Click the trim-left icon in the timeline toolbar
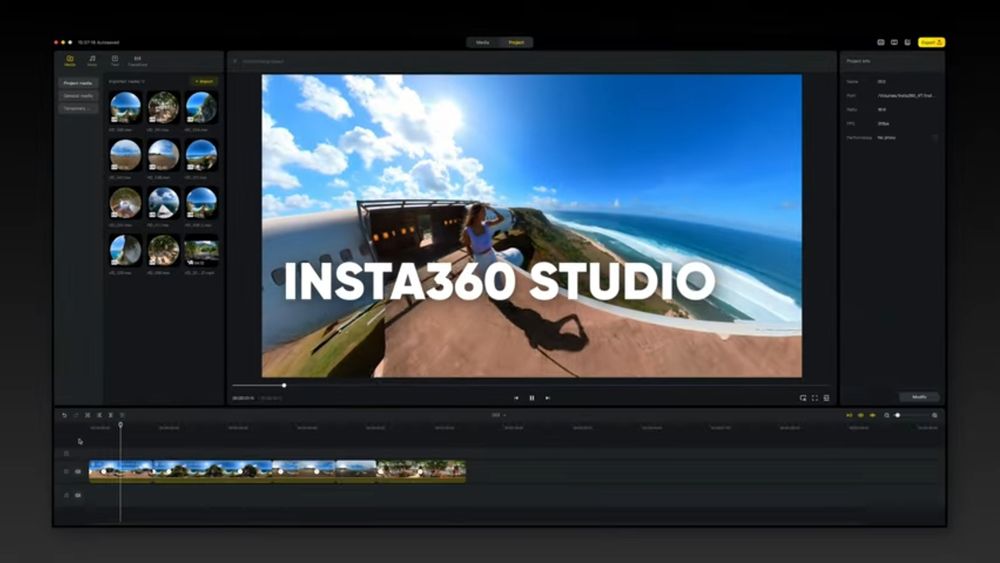Viewport: 1000px width, 563px height. coord(99,415)
